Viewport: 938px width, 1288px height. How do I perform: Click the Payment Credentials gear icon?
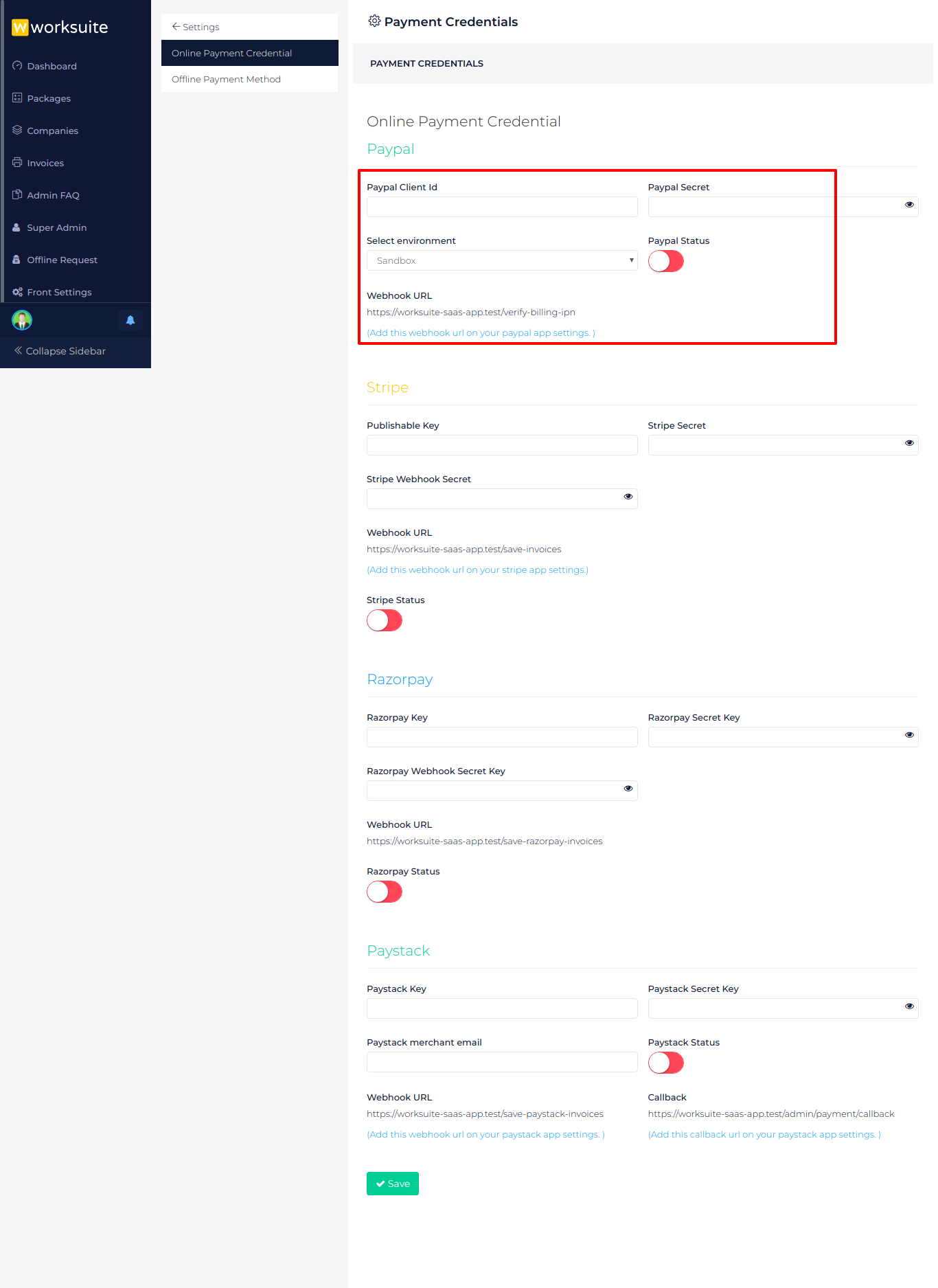(374, 21)
